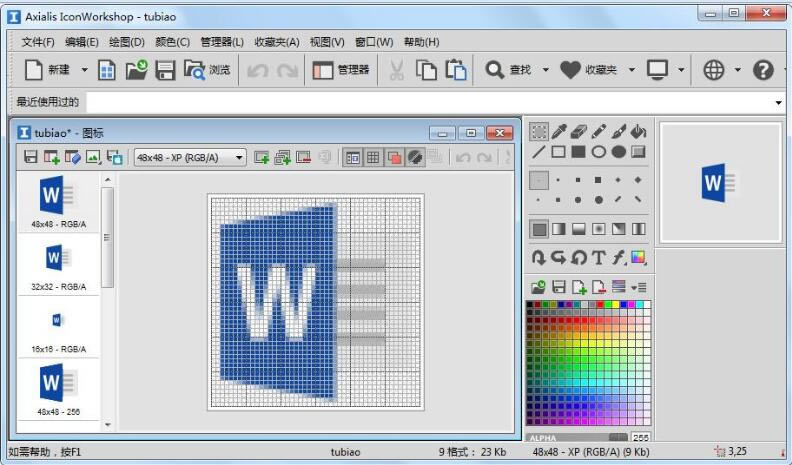Save icon using inner window floppy button
Viewport: 792px width, 465px height.
(x=31, y=157)
